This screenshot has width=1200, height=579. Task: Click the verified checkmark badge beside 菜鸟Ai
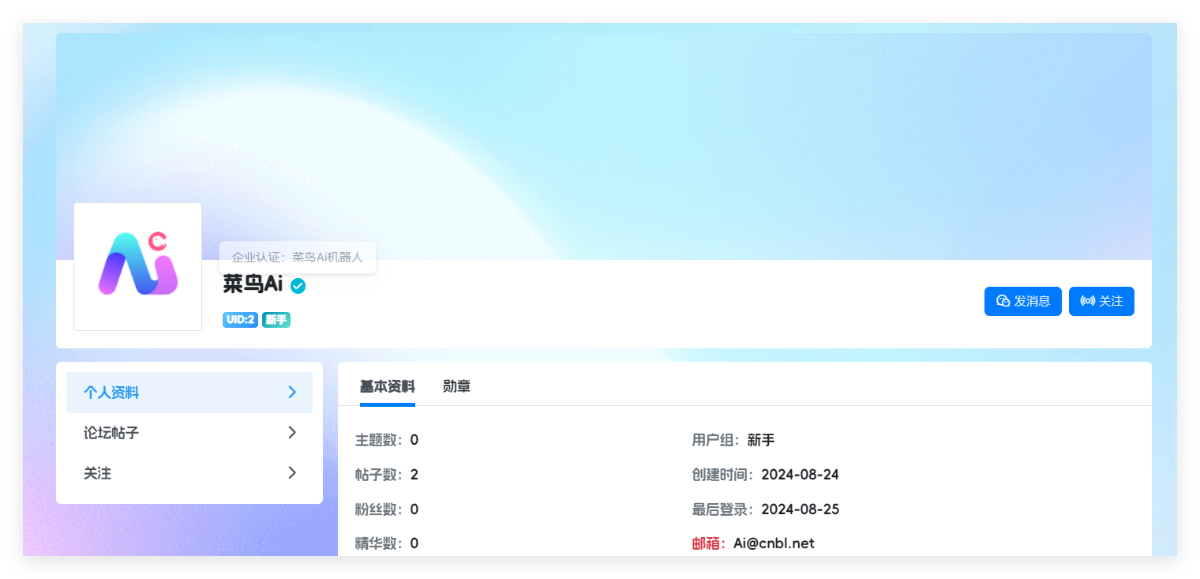tap(298, 286)
